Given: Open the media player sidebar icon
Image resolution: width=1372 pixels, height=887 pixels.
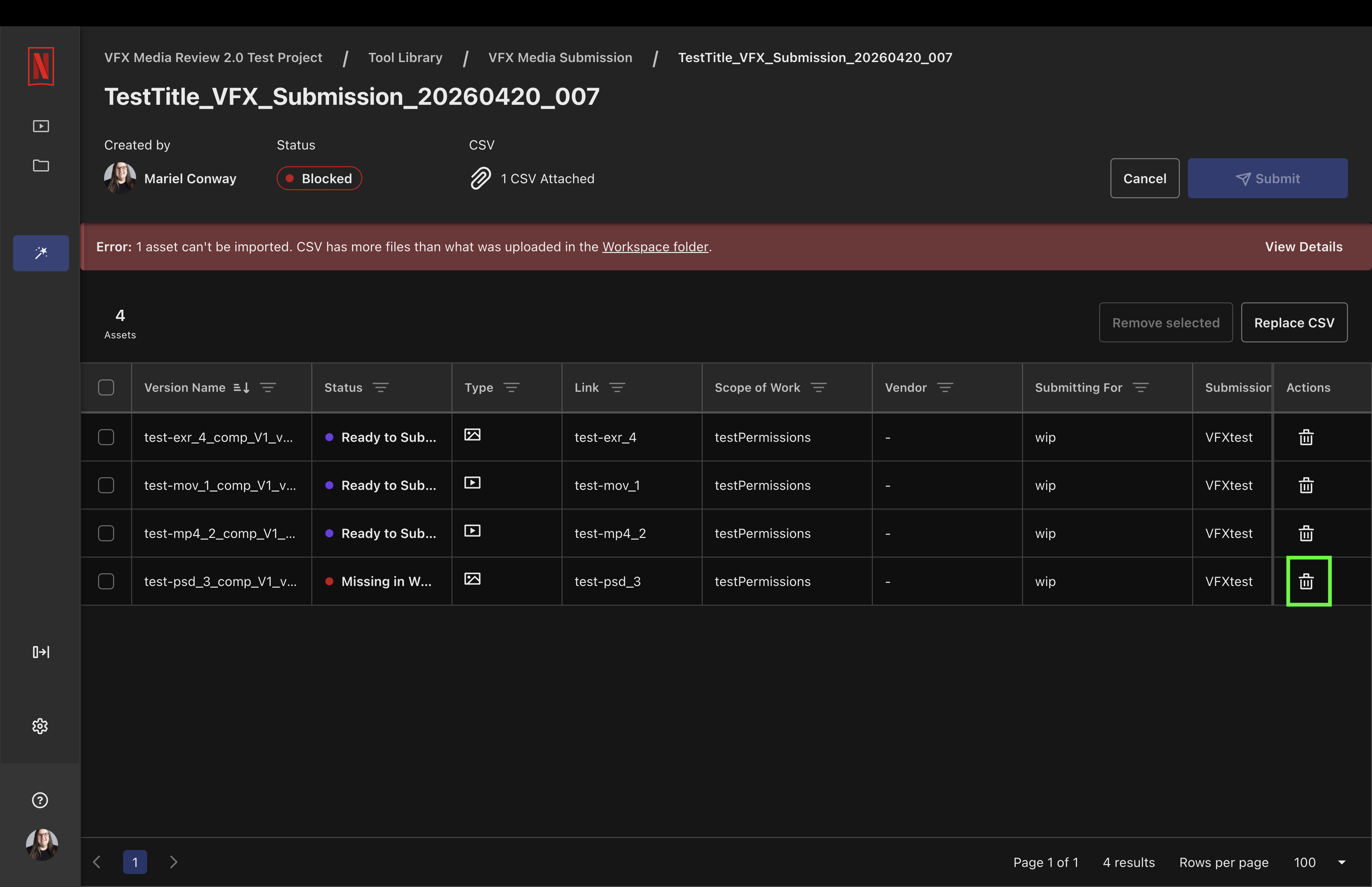Looking at the screenshot, I should 41,126.
